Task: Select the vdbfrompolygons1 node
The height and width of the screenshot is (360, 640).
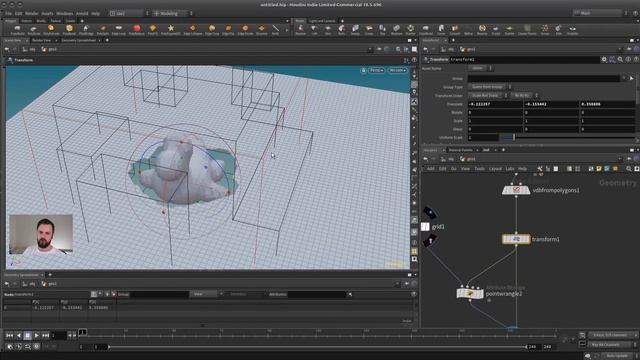Action: pyautogui.click(x=516, y=190)
